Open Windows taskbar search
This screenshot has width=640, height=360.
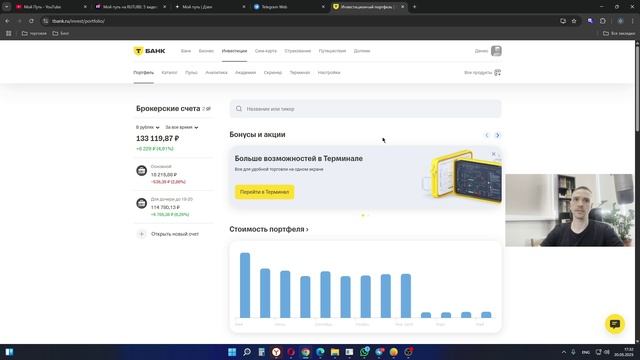coord(247,352)
